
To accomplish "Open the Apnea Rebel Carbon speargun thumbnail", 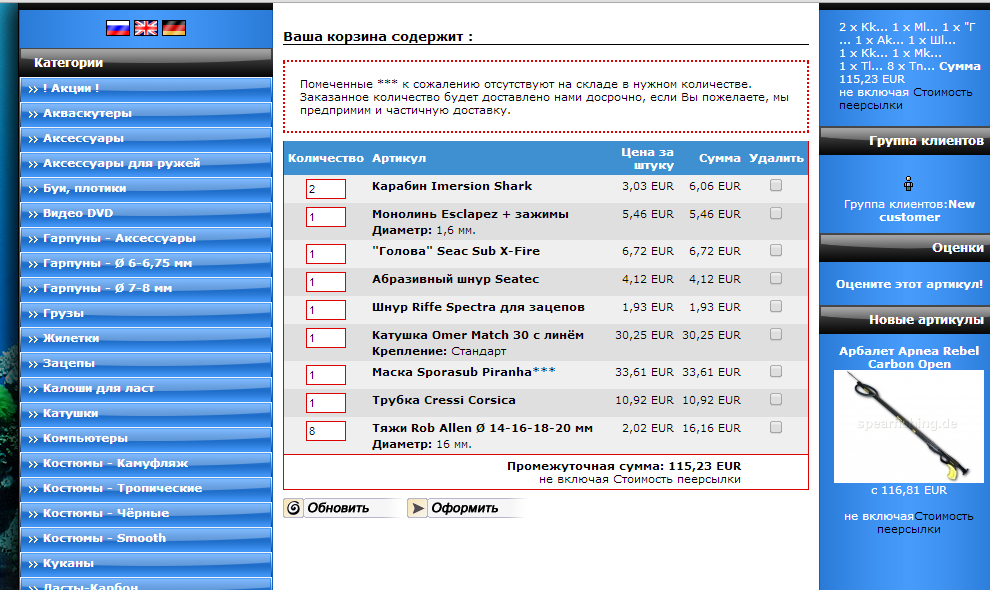I will pos(909,426).
